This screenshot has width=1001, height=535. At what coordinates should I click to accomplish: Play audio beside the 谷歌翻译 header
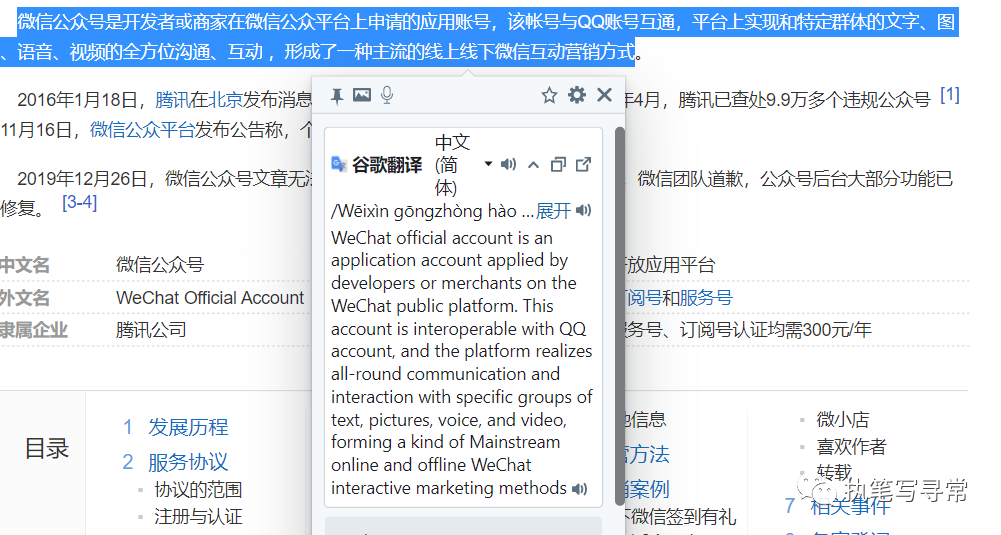pyautogui.click(x=508, y=165)
